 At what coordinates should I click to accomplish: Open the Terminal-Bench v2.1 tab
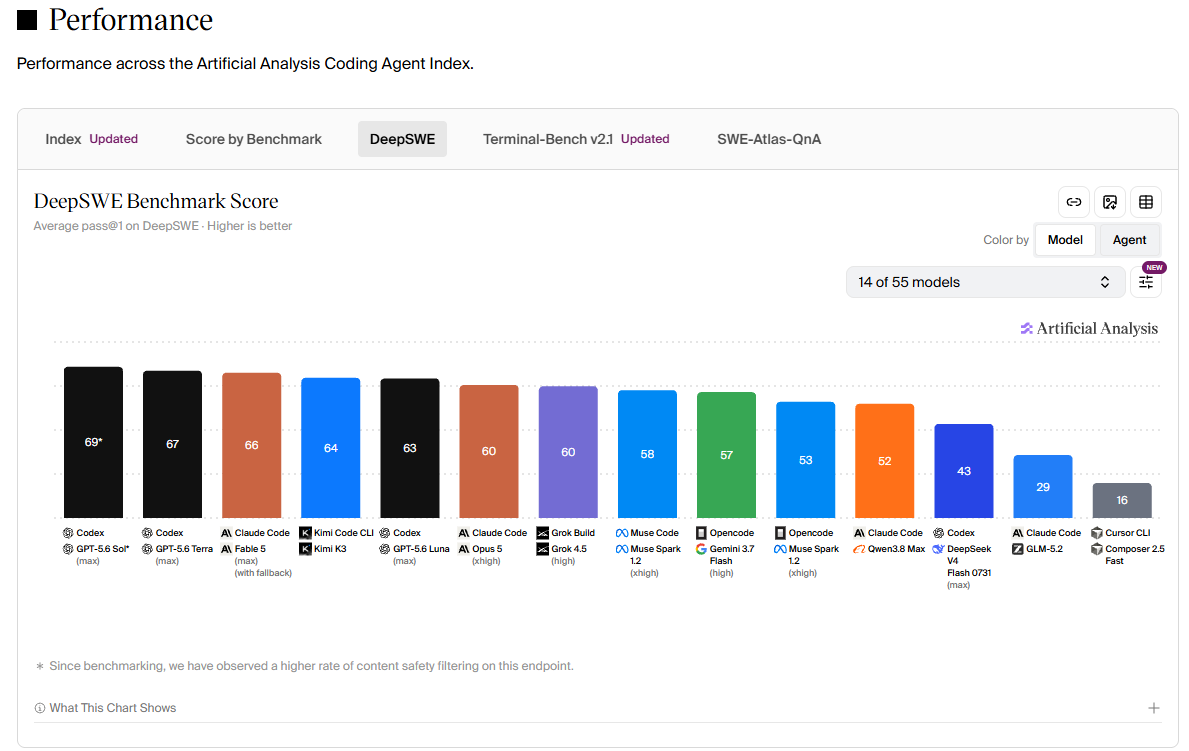pyautogui.click(x=547, y=140)
